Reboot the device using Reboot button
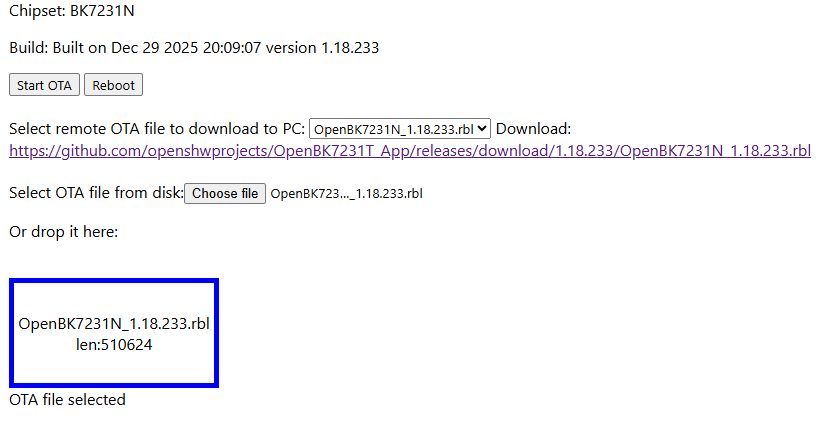The height and width of the screenshot is (425, 824). click(114, 85)
